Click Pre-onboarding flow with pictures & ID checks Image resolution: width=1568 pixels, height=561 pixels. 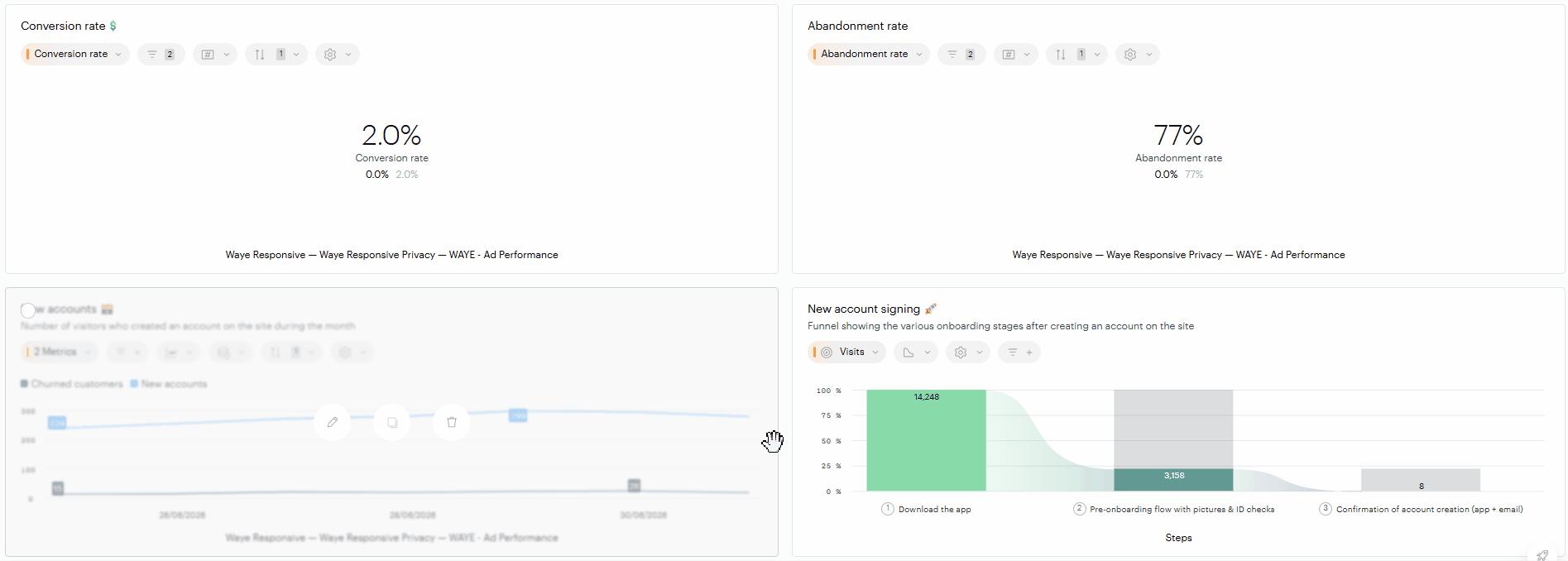[1182, 509]
